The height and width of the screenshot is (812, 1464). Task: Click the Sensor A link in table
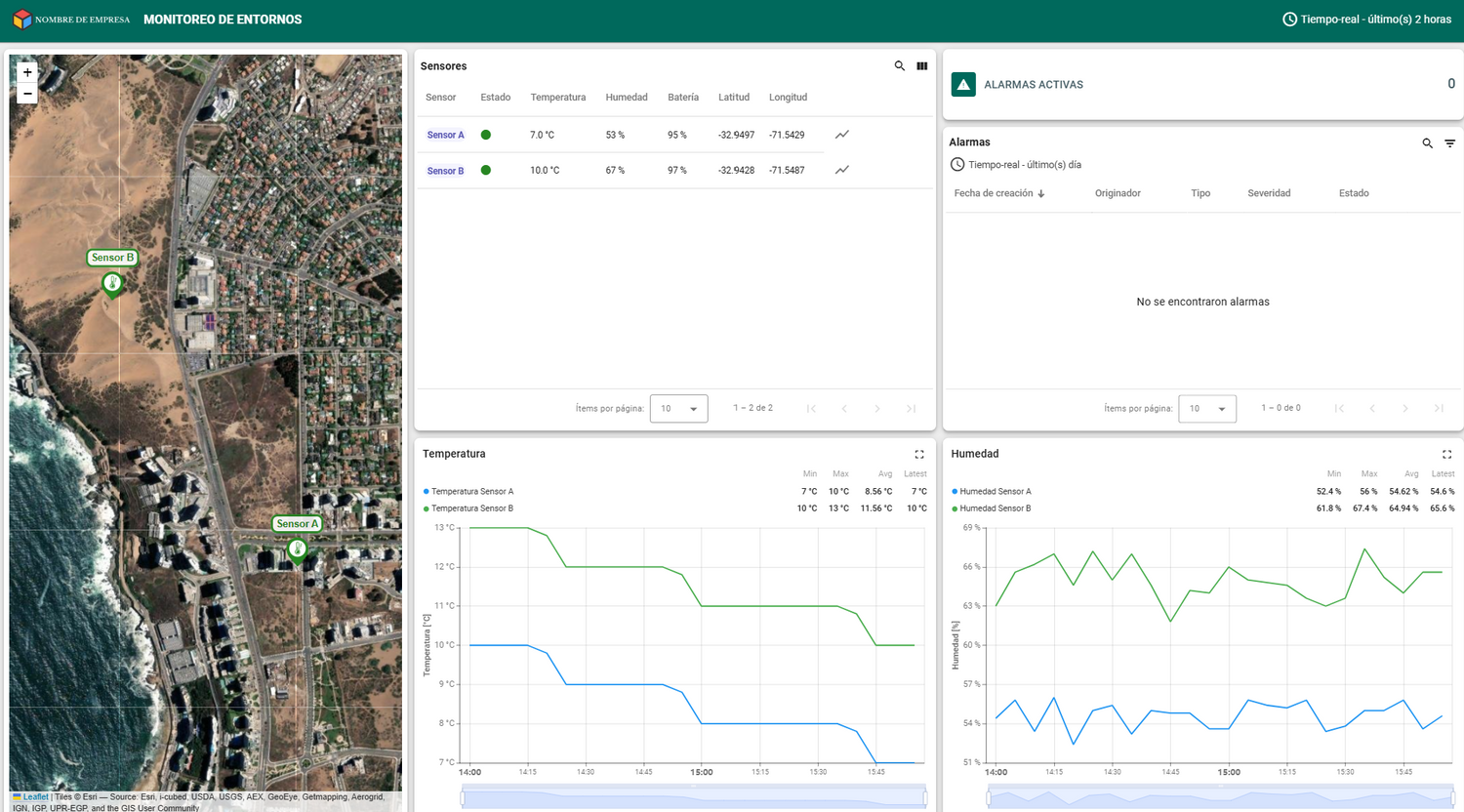pyautogui.click(x=445, y=136)
